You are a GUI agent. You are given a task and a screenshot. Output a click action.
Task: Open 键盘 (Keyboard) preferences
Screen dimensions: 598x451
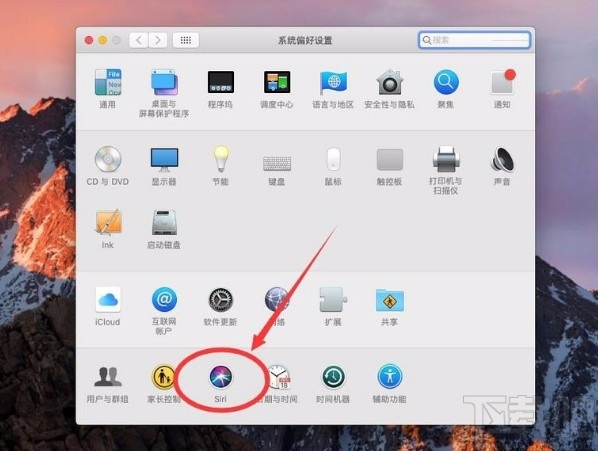277,163
